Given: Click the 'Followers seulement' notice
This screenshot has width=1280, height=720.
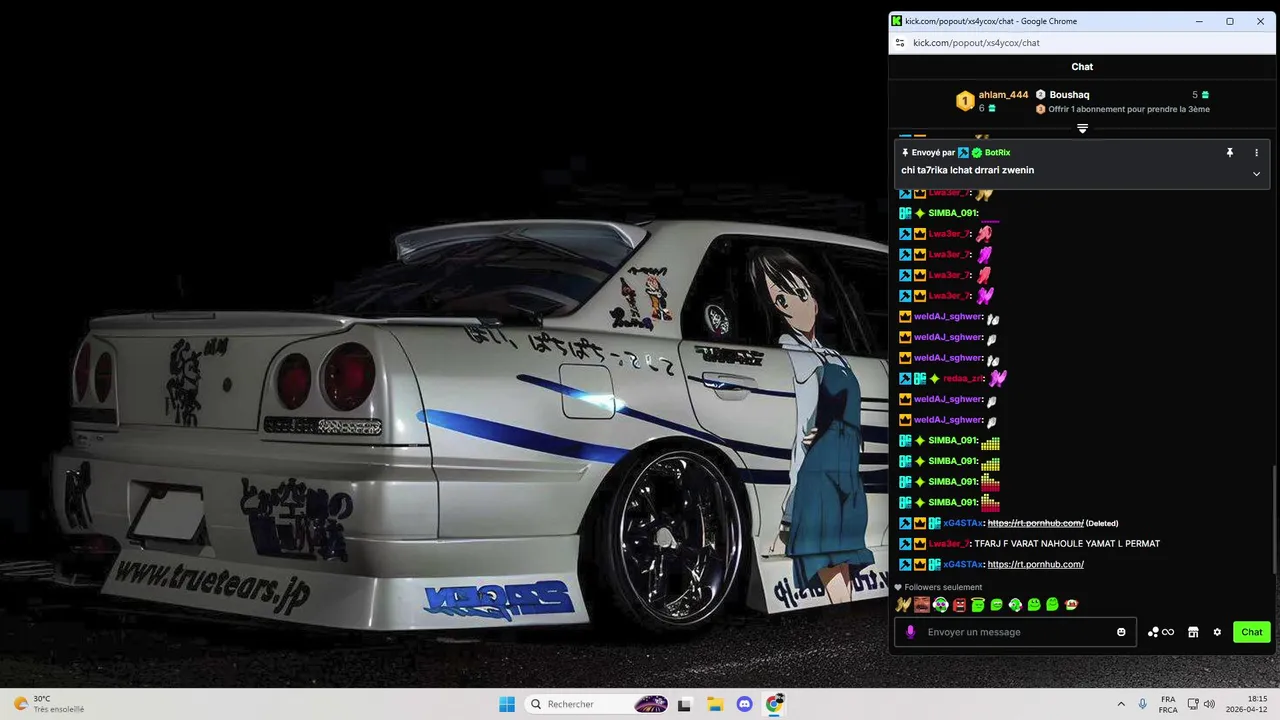Looking at the screenshot, I should [x=938, y=587].
